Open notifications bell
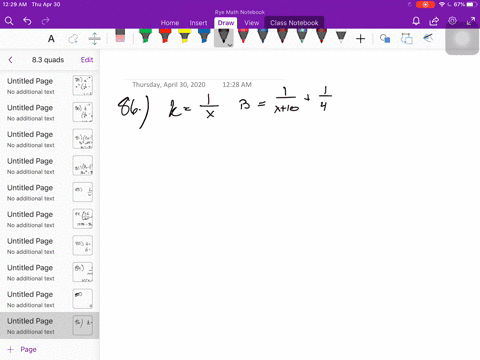480x360 pixels. (x=416, y=21)
